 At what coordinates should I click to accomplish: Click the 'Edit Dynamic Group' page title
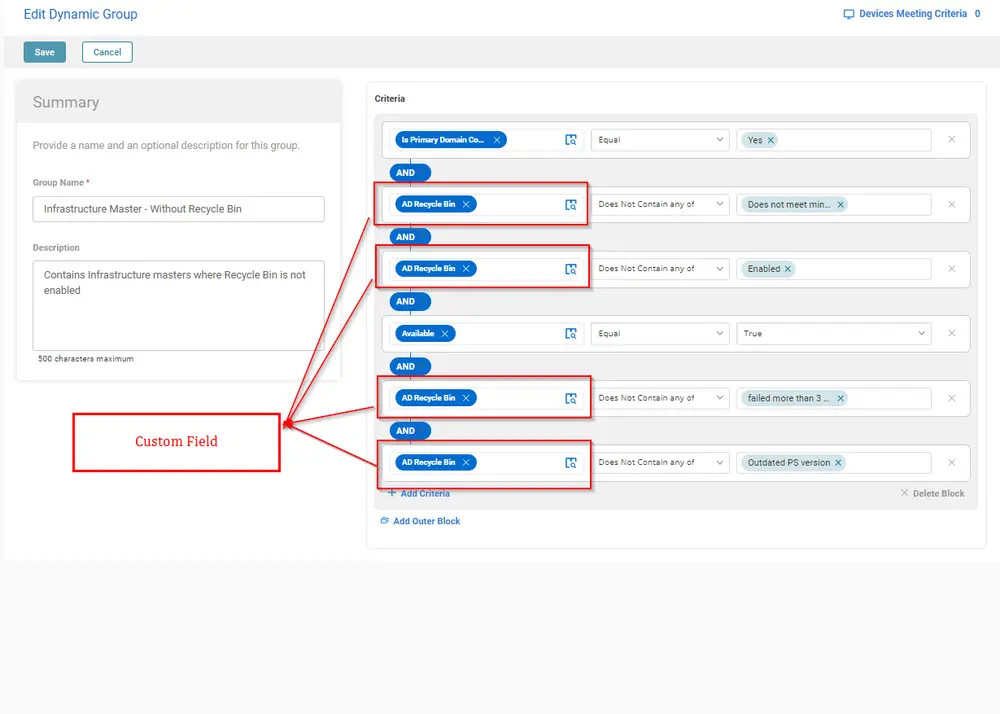80,14
